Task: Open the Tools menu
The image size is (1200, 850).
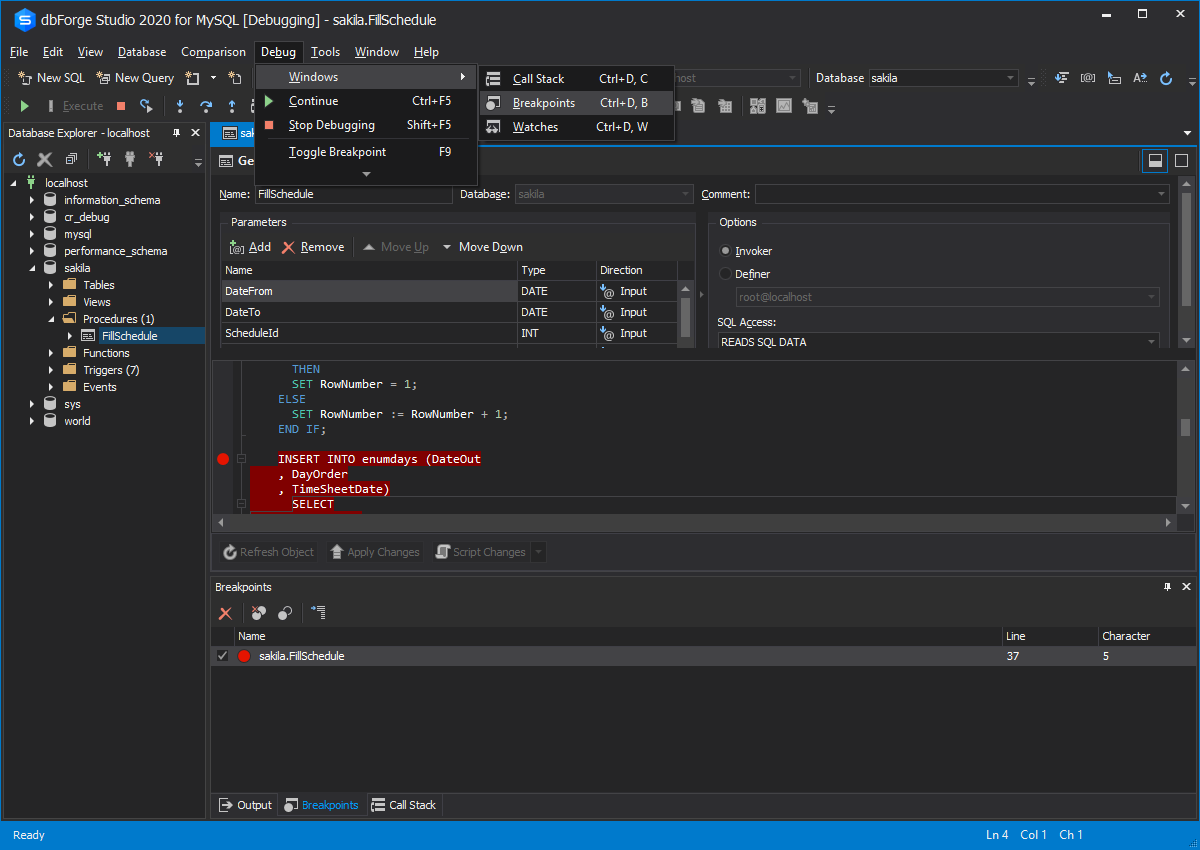Action: [325, 52]
